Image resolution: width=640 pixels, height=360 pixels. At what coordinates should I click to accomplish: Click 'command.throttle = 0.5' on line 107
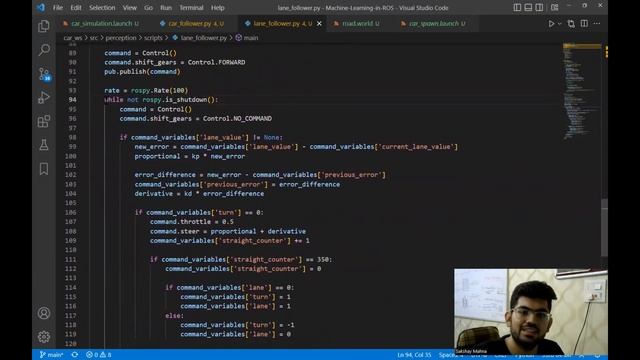(x=192, y=222)
